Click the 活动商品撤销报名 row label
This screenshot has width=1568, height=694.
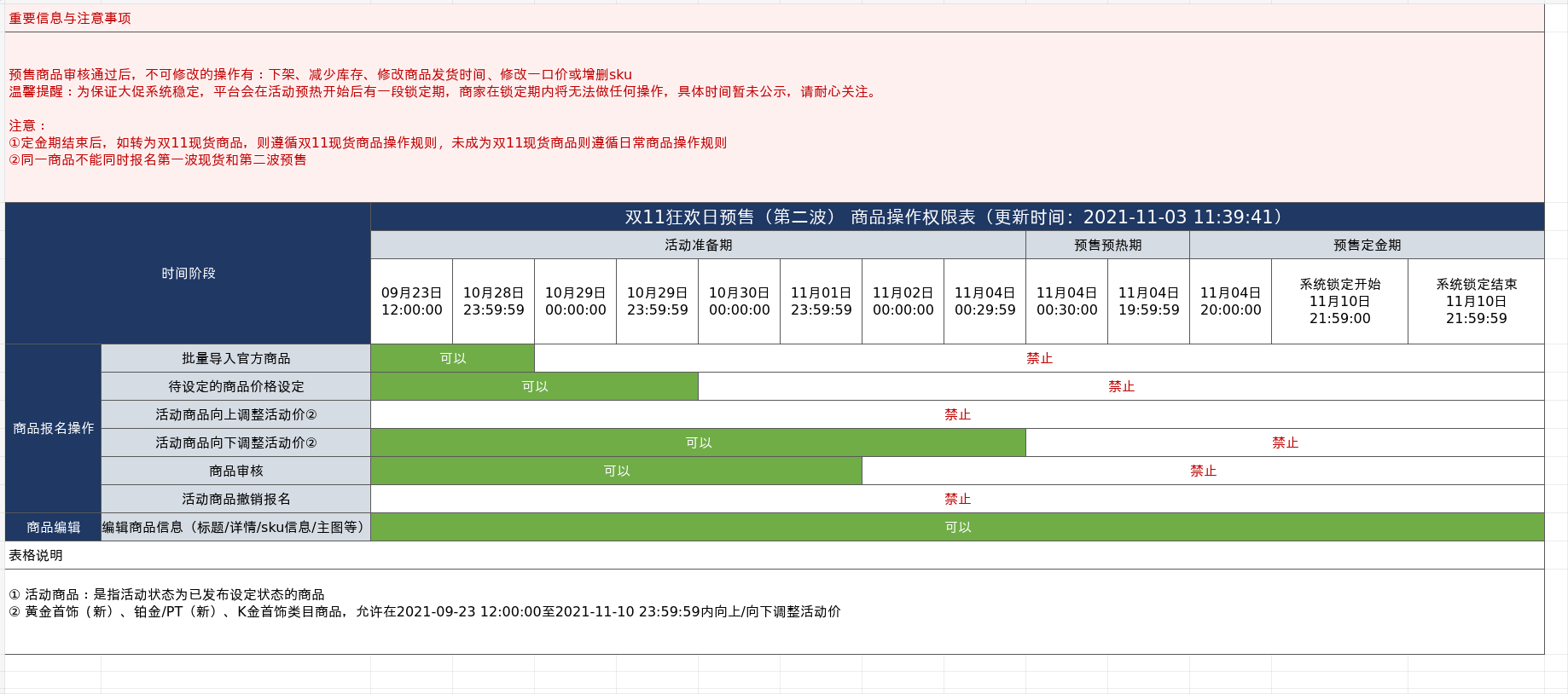pyautogui.click(x=235, y=499)
